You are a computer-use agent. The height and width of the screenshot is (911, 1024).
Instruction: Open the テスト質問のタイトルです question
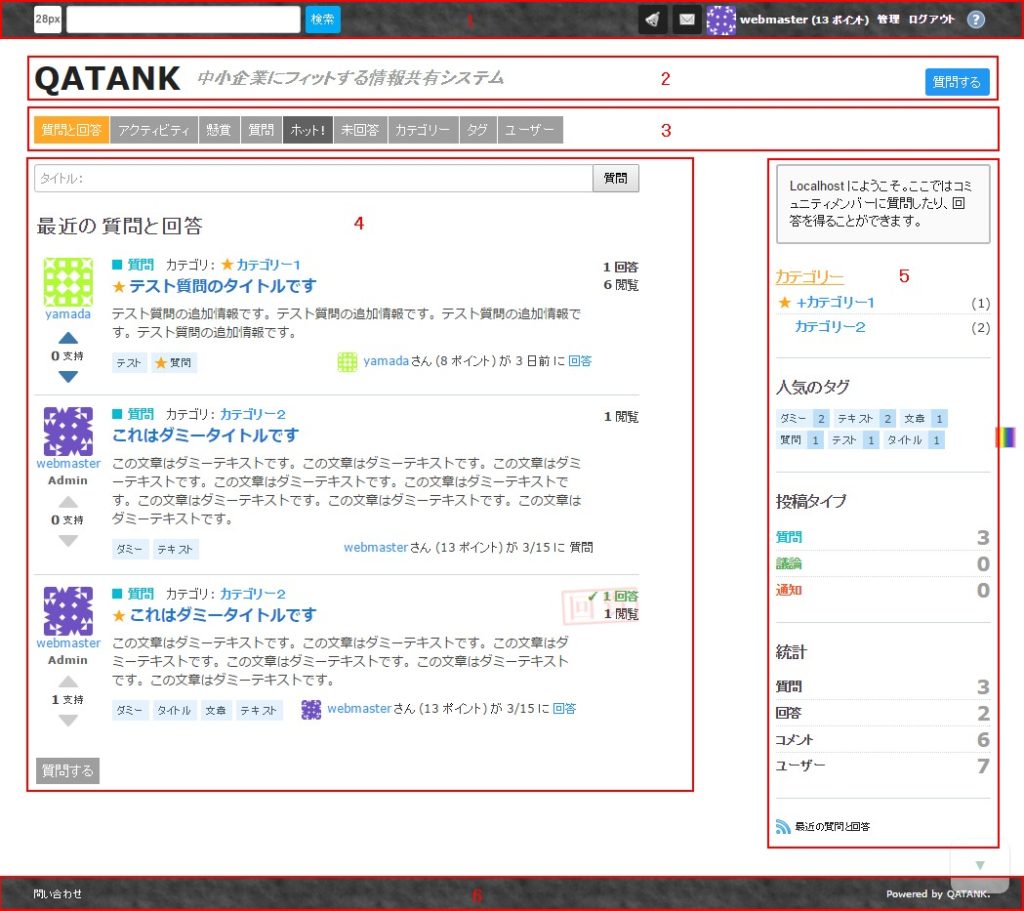(222, 286)
